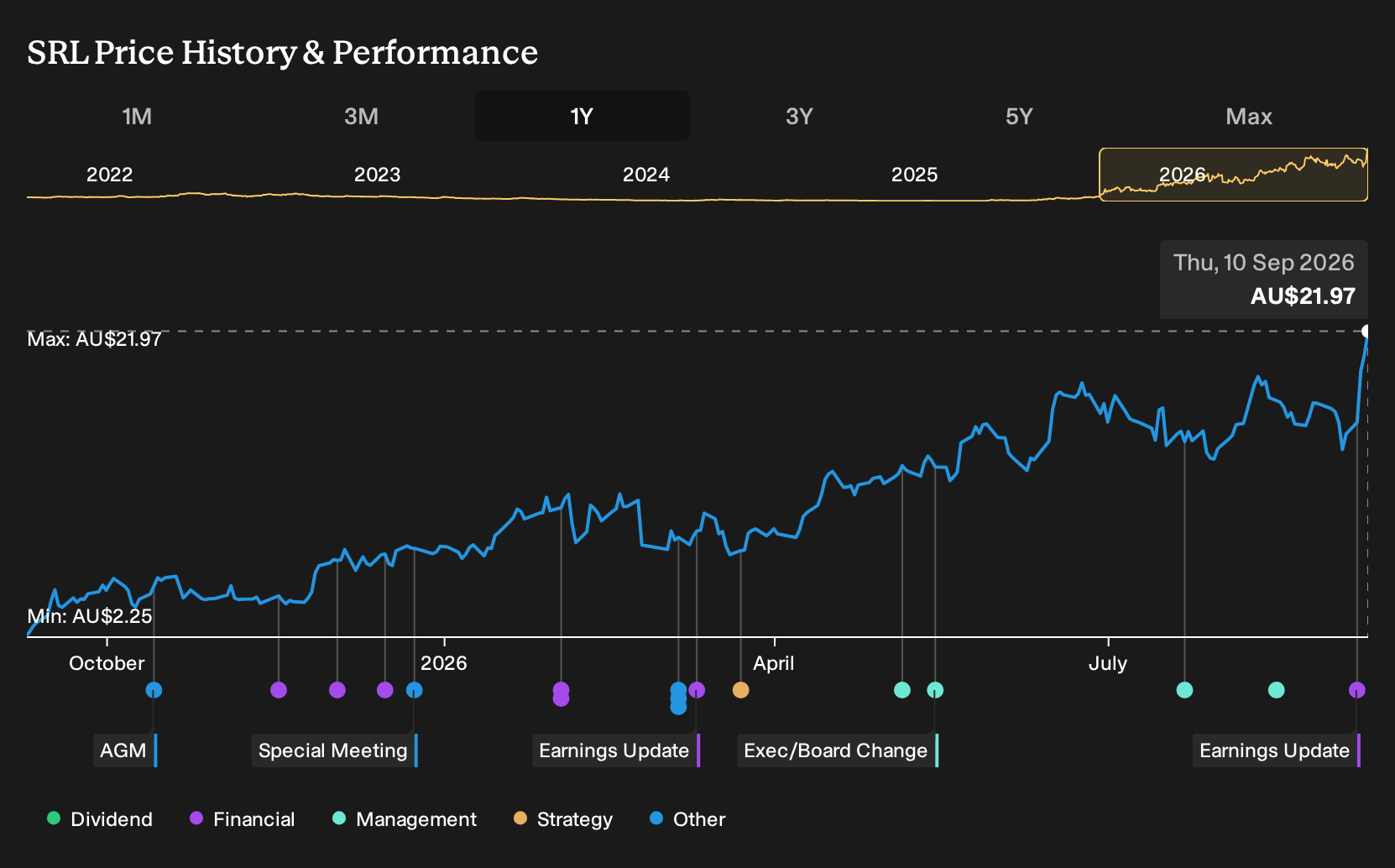1395x868 pixels.
Task: Click the blue marker dot above the AGM label
Action: 154,690
